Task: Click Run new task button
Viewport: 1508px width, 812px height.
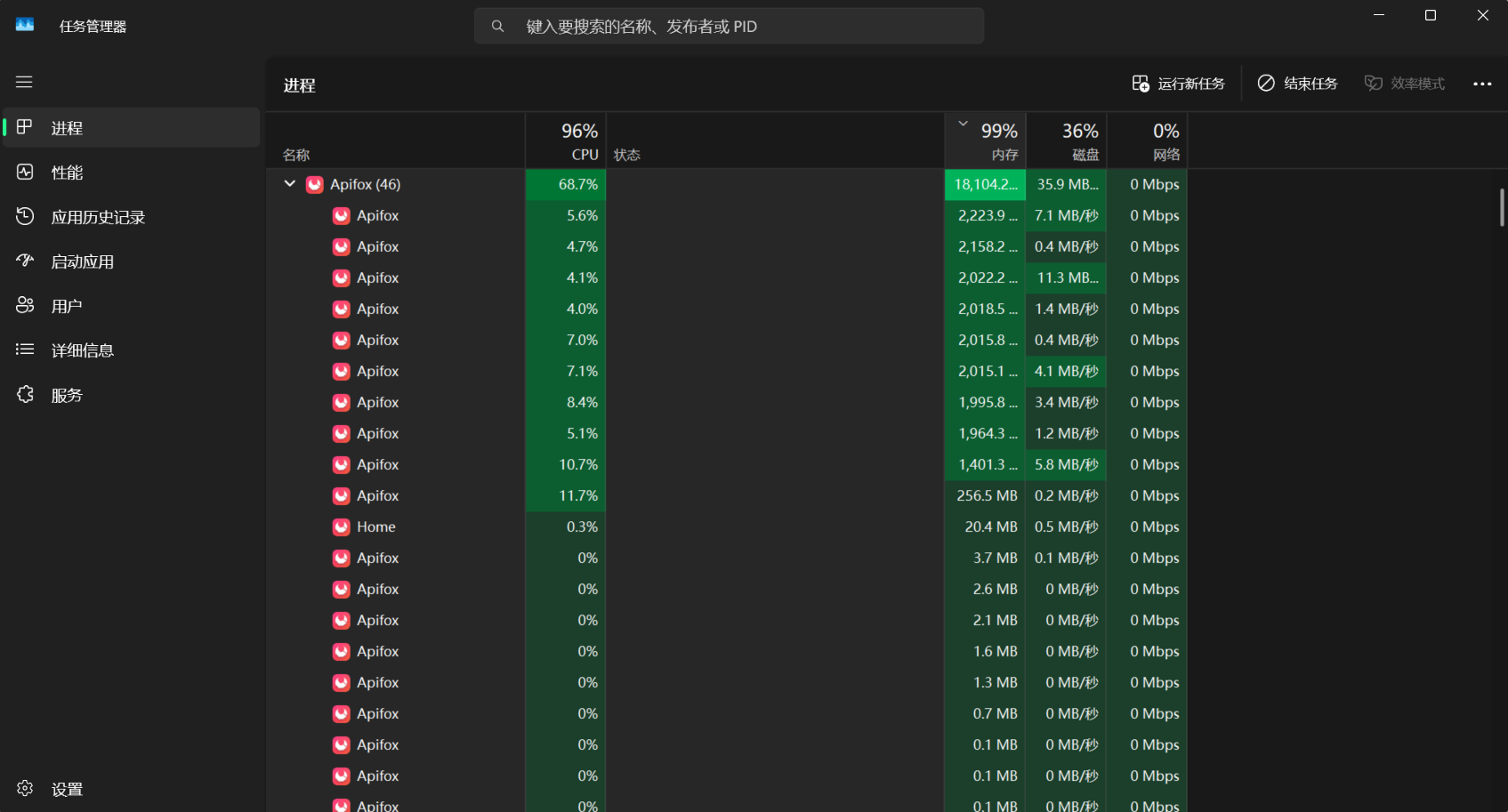Action: [1178, 84]
